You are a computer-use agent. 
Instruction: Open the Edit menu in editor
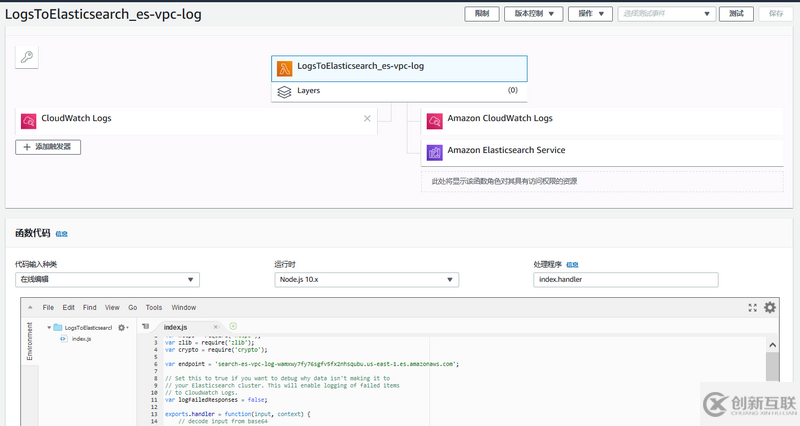point(68,308)
